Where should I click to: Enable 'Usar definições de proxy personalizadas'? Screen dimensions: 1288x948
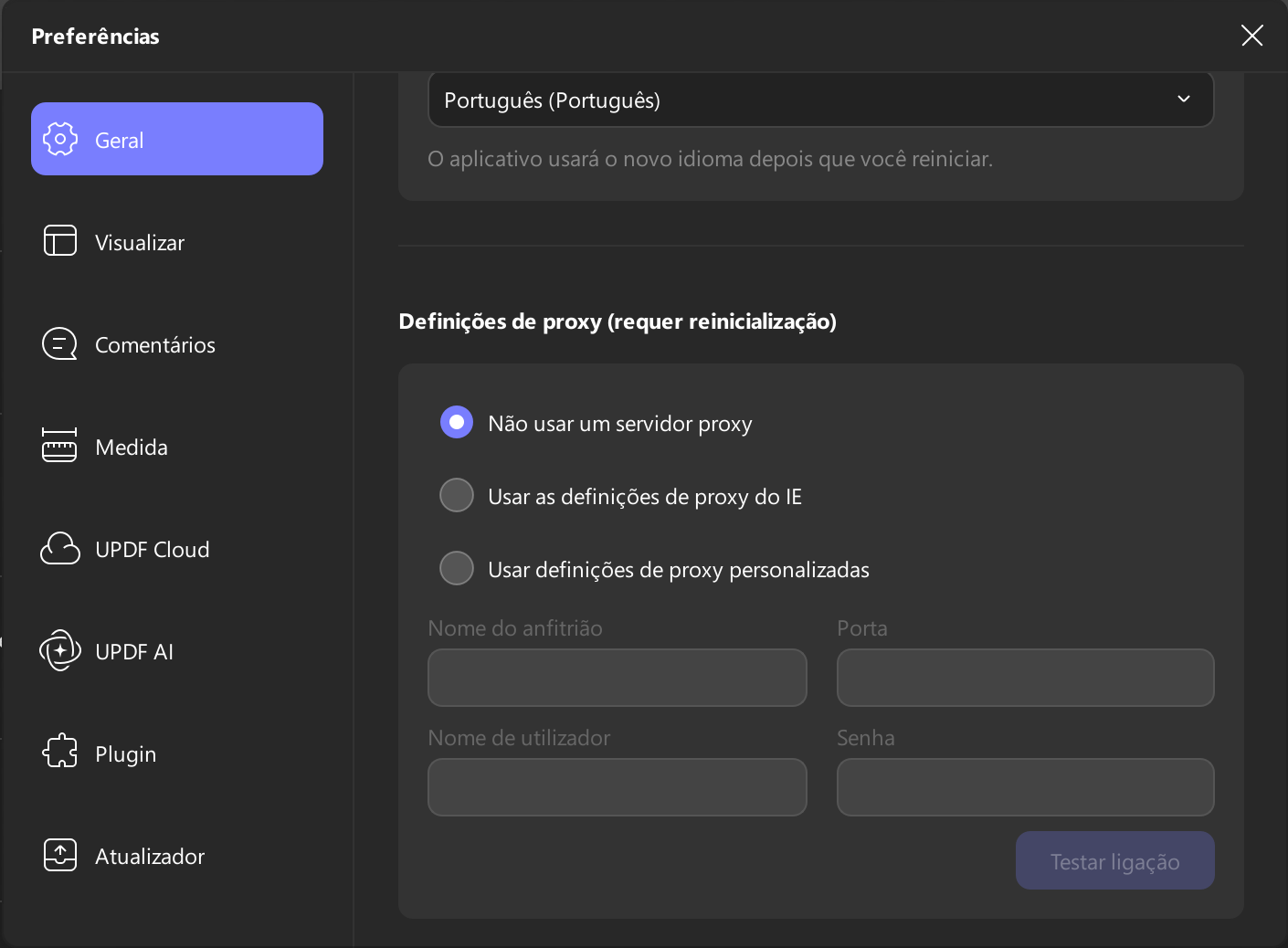457,569
